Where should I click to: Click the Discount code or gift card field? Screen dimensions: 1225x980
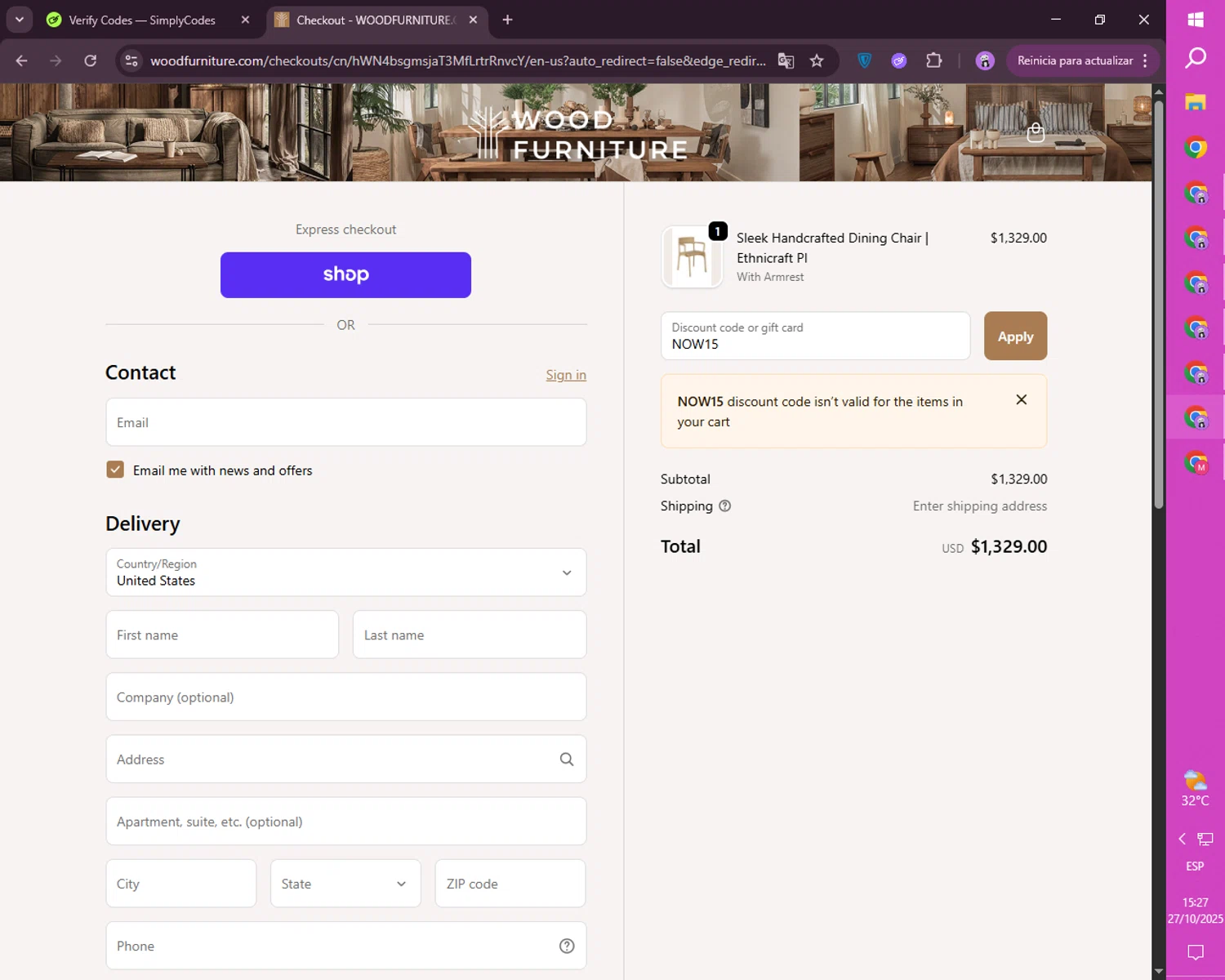815,336
